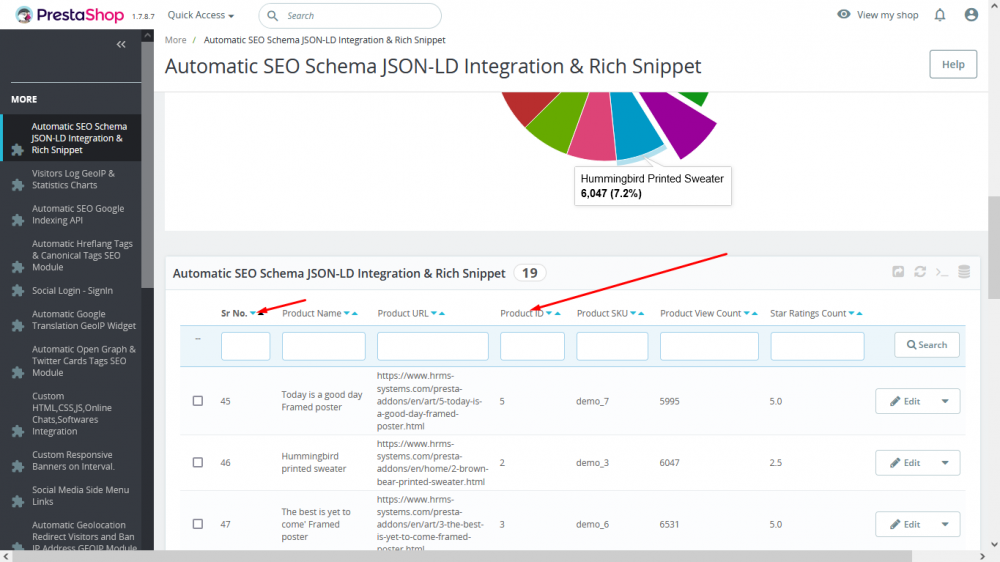The image size is (1000, 562).
Task: Click the sidebar vertical scrollbar thumb
Action: [x=147, y=165]
